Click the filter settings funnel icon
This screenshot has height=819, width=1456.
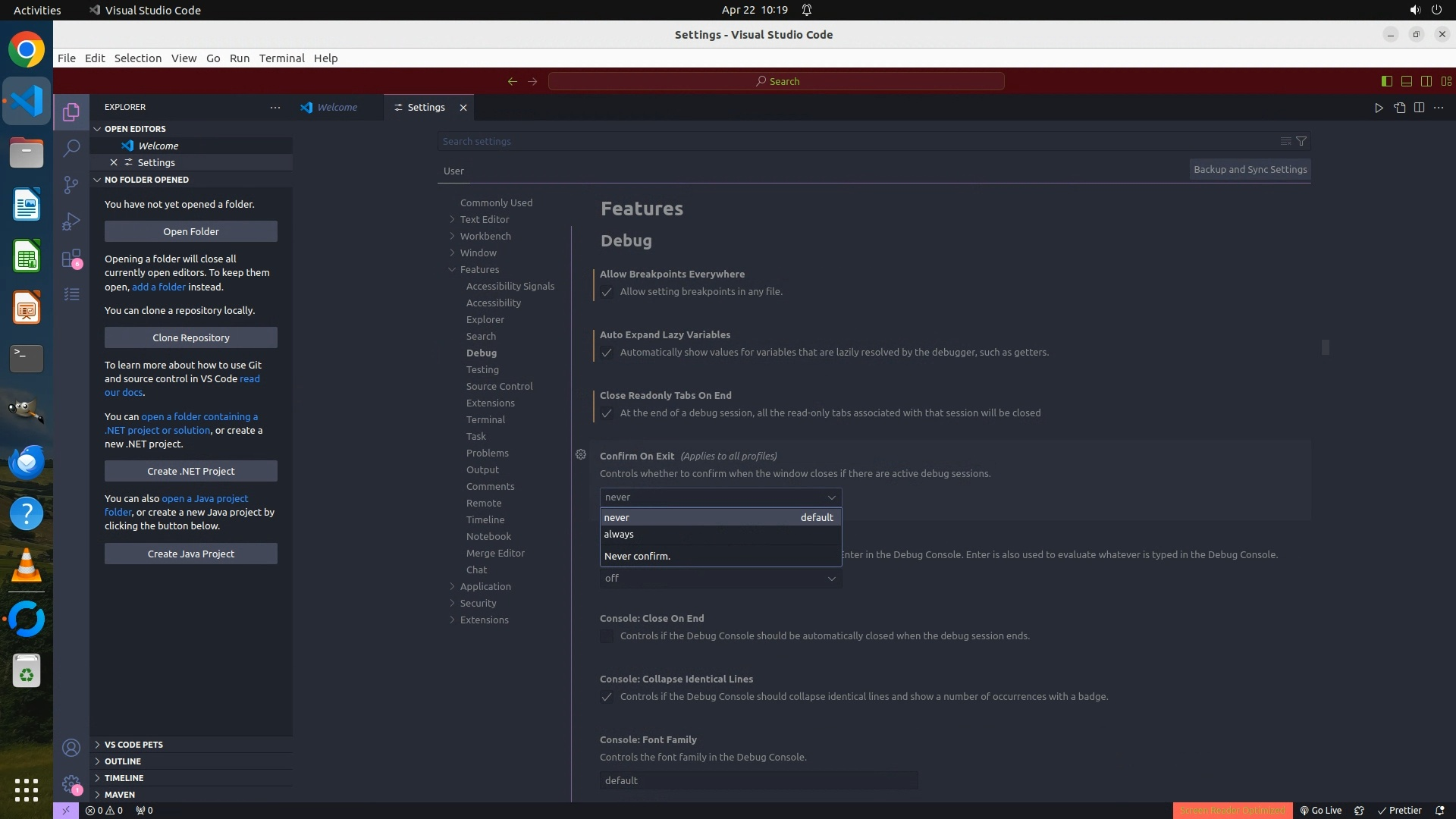pyautogui.click(x=1301, y=141)
